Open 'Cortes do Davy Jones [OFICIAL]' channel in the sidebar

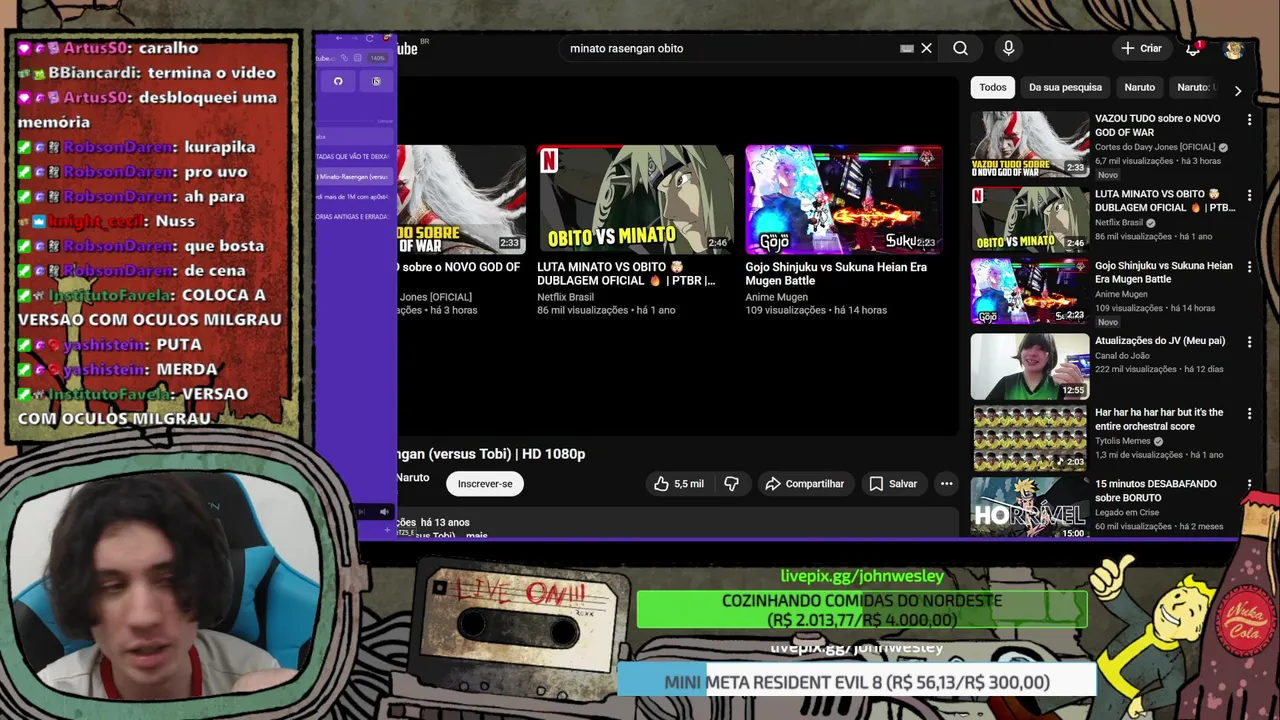pos(1155,147)
